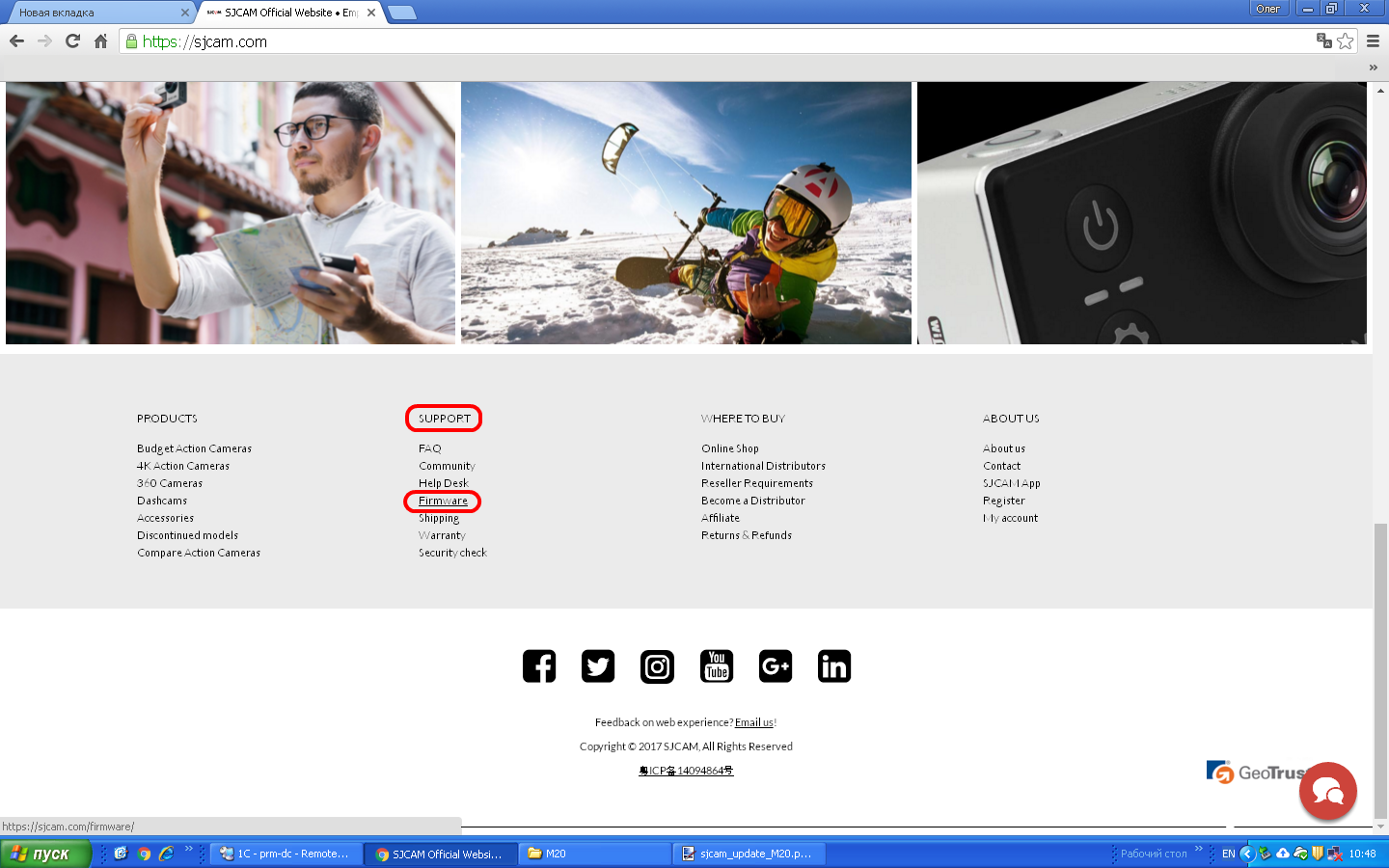1389x868 pixels.
Task: Open the Contact link
Action: click(x=1001, y=466)
